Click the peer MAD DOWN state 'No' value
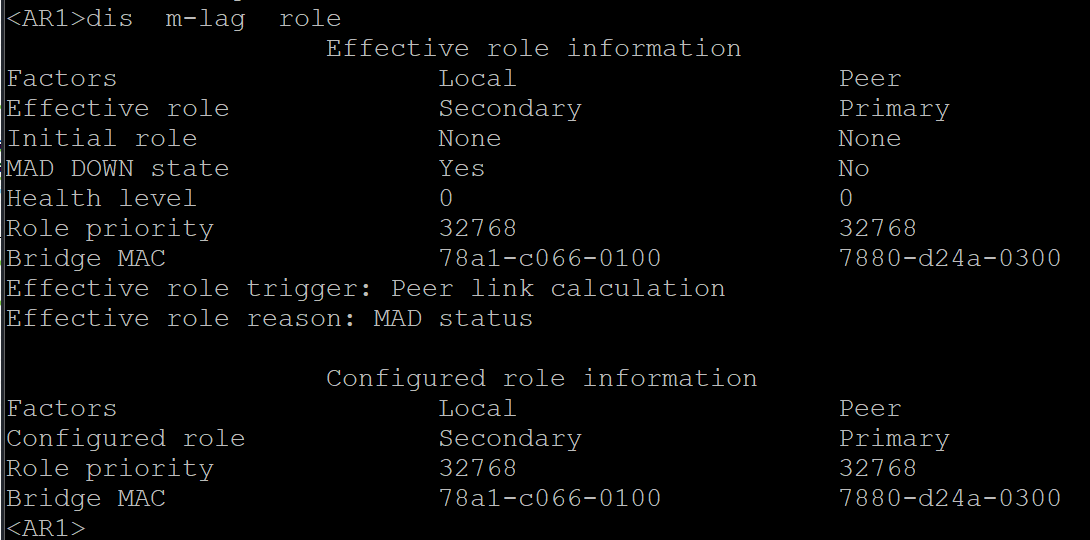Image resolution: width=1090 pixels, height=540 pixels. (x=854, y=169)
